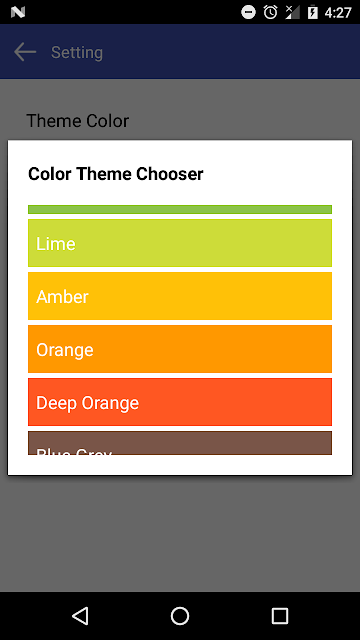Tap the Android back navigation button

coord(80,616)
